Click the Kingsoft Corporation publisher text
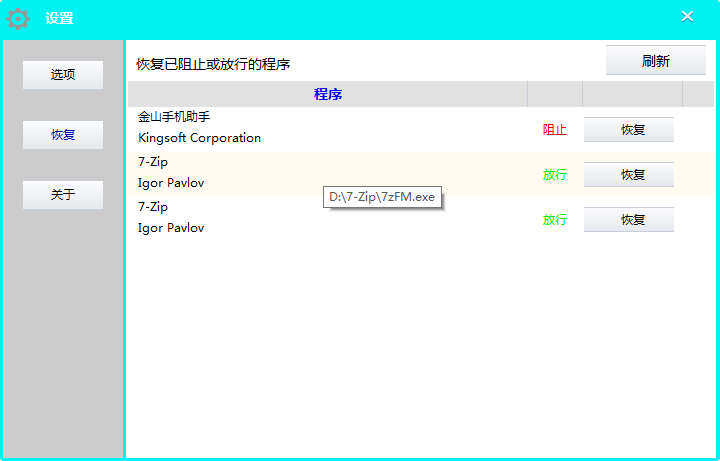720x461 pixels. pyautogui.click(x=199, y=138)
